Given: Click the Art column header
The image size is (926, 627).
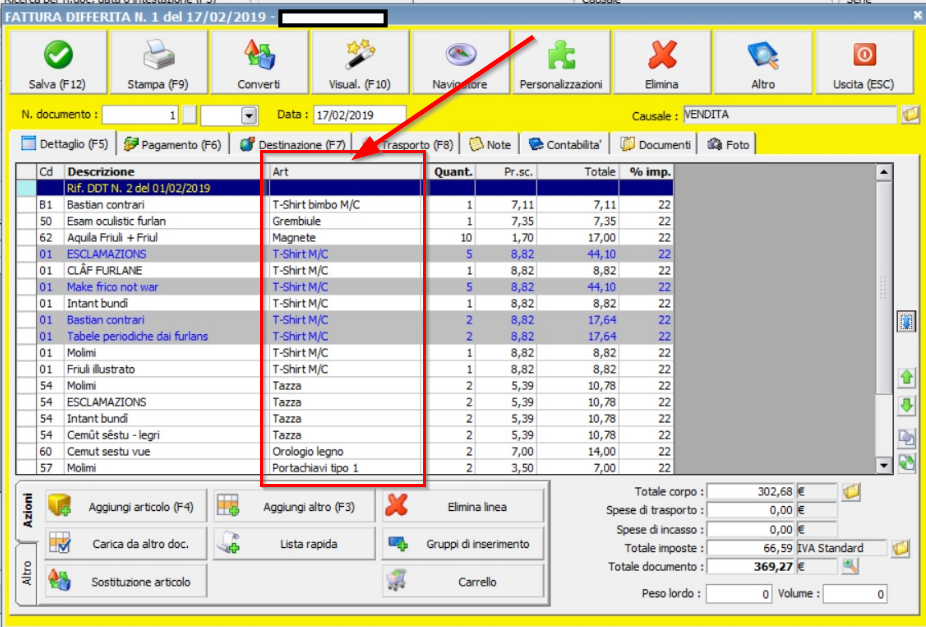Looking at the screenshot, I should tap(345, 172).
